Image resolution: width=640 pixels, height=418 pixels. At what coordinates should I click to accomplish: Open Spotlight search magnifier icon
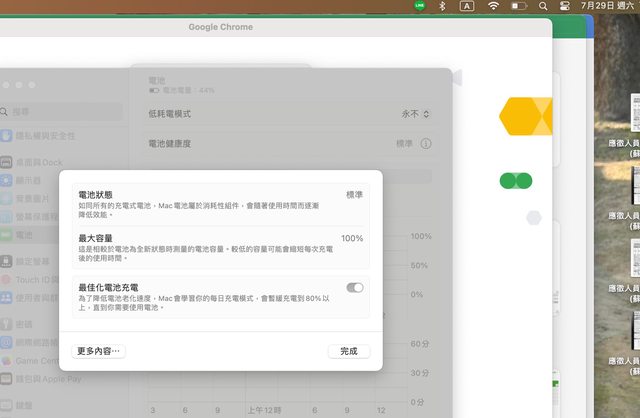click(543, 6)
